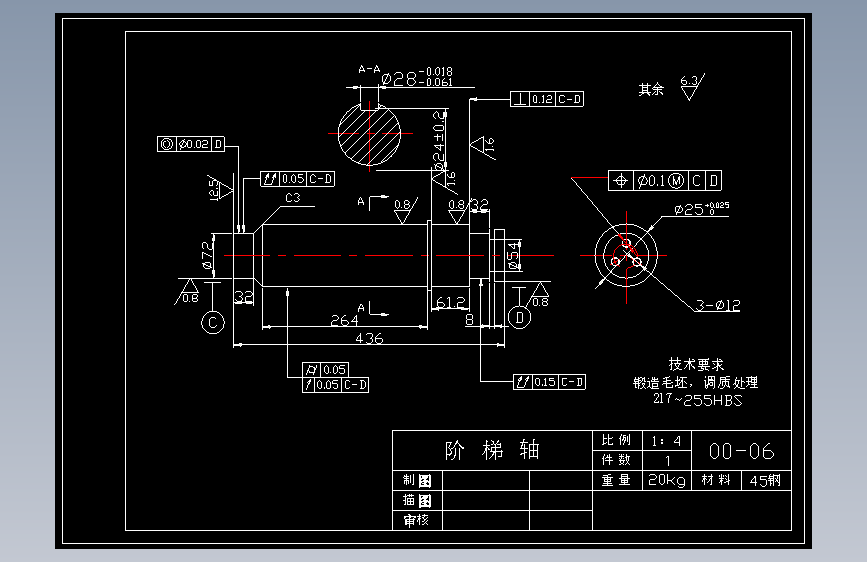Select the Ø54 diameter dimension
This screenshot has height=562, width=867.
click(514, 256)
